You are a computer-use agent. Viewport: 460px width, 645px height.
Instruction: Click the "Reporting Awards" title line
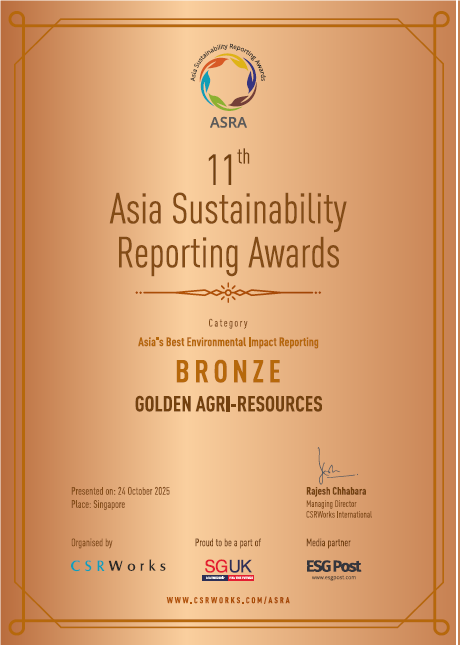click(229, 254)
